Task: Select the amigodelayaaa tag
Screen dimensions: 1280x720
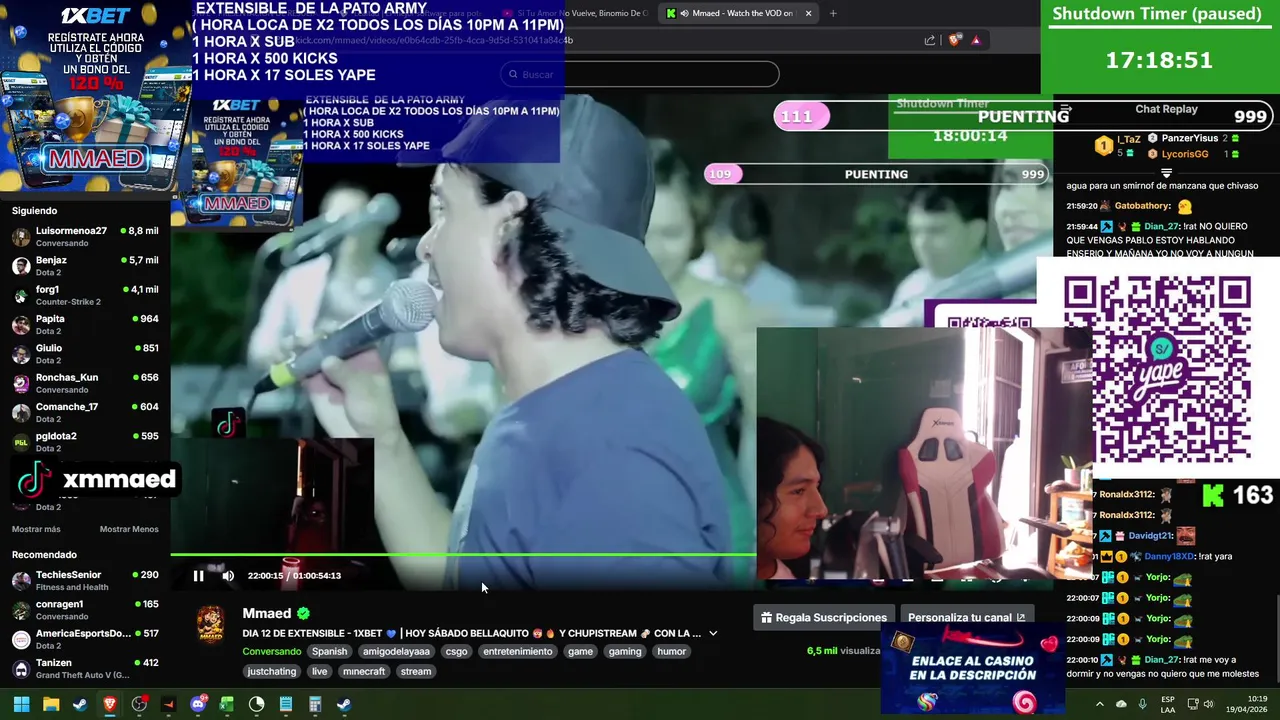Action: coord(396,651)
